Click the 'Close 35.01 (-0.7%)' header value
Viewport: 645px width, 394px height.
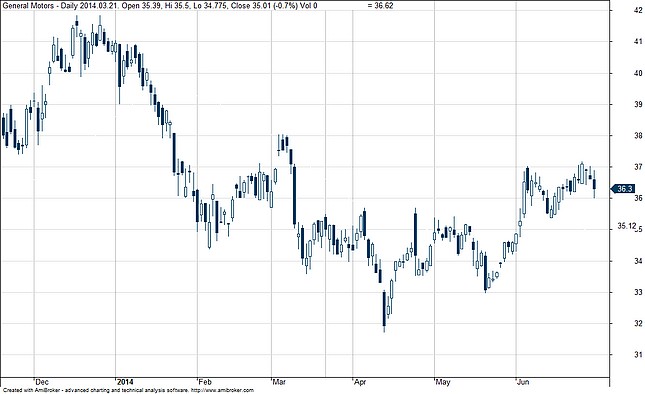click(x=263, y=6)
